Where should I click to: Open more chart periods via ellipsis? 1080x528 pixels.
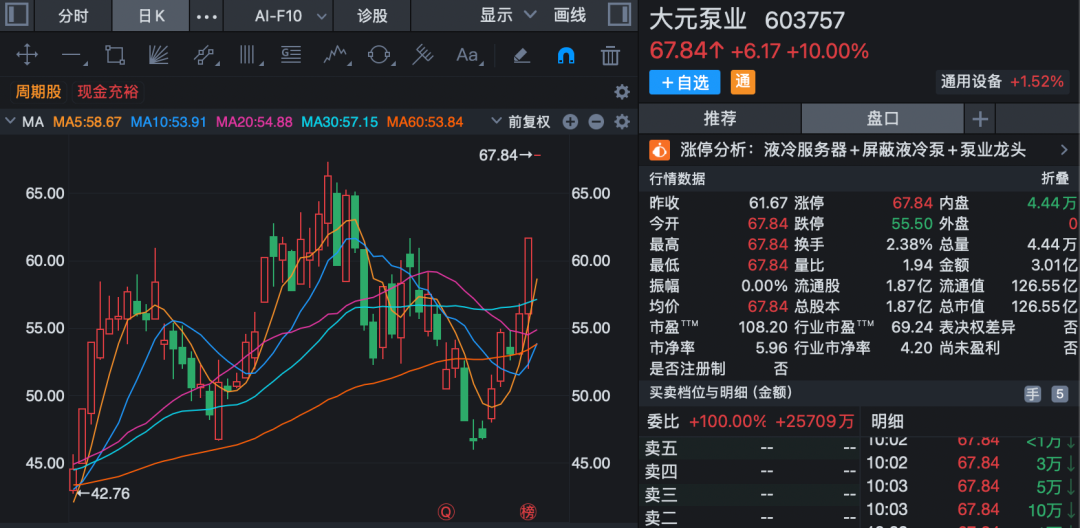click(x=207, y=16)
